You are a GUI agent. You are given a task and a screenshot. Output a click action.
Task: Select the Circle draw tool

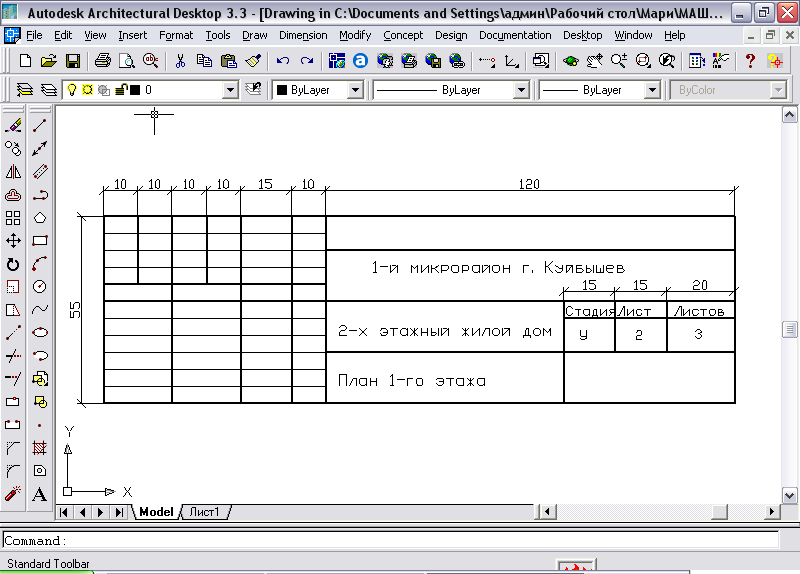pyautogui.click(x=40, y=287)
